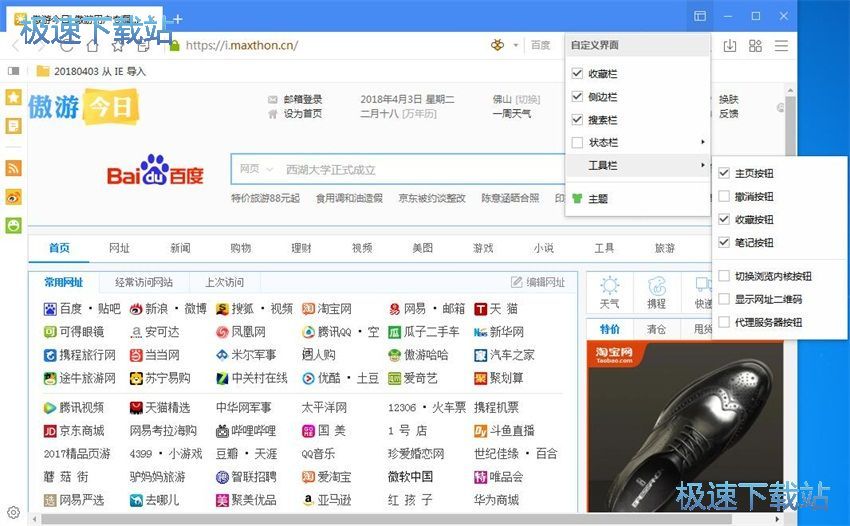
Task: Open the 网页 search type dropdown
Action: point(256,169)
